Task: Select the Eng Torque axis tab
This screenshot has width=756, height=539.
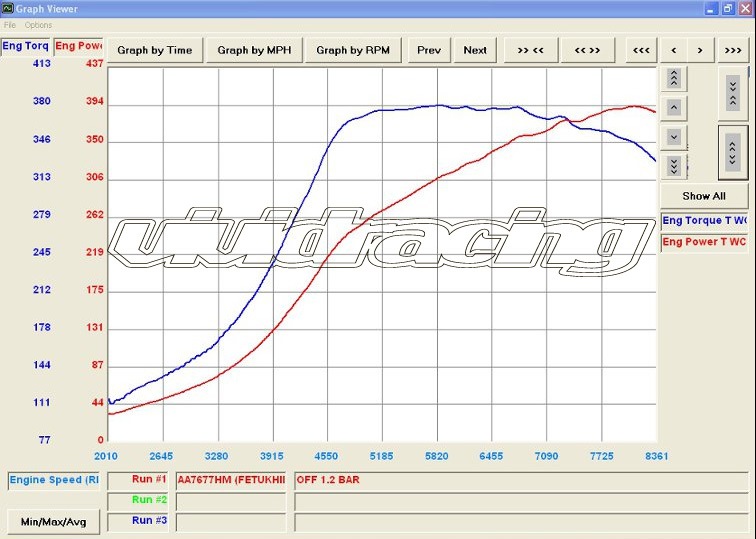Action: tap(25, 46)
